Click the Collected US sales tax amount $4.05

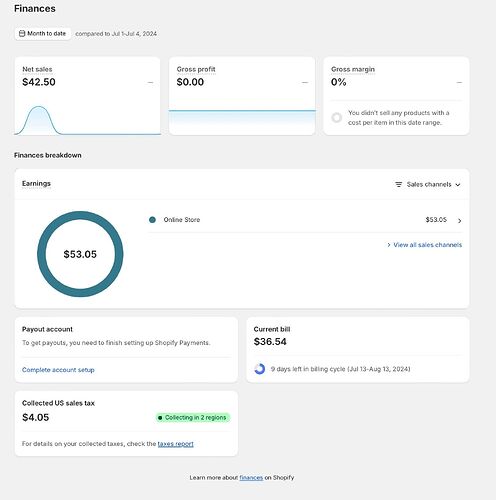[36, 417]
